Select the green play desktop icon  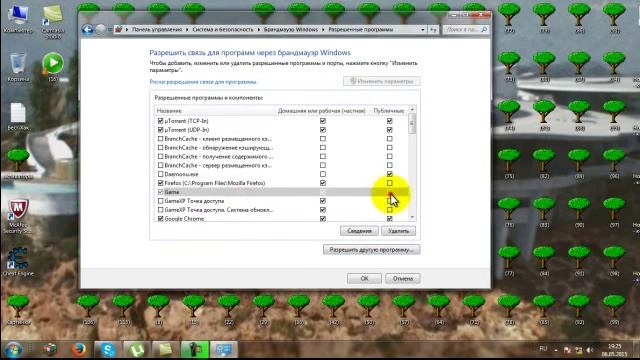[53, 66]
